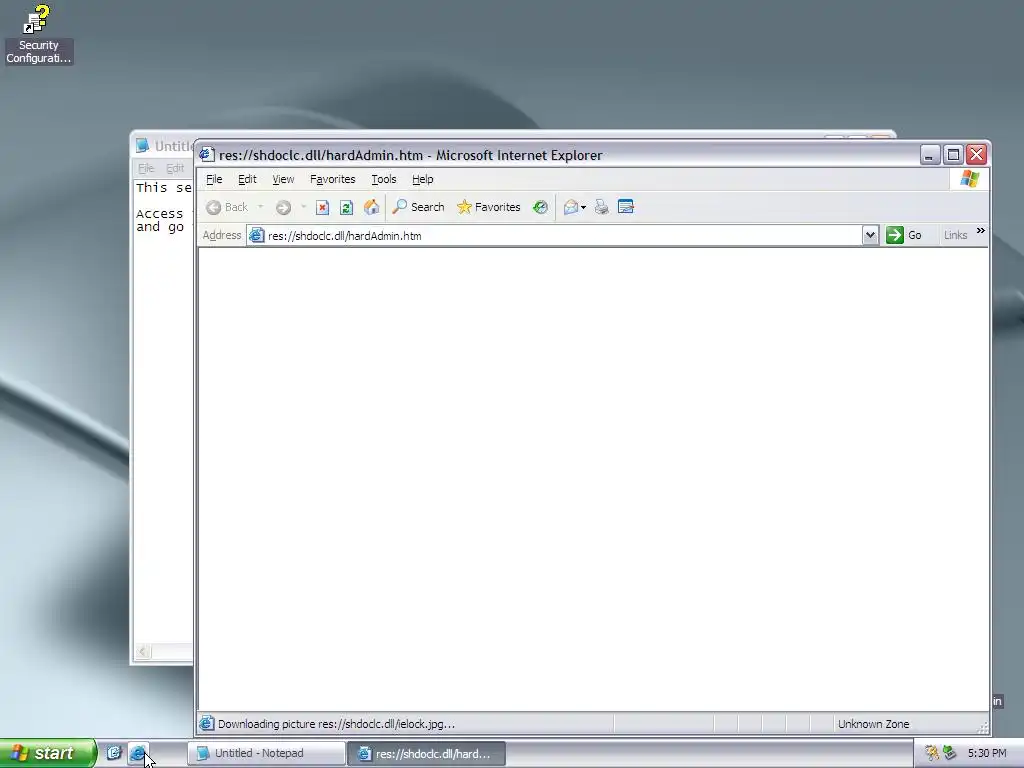Click the IE icon in the title bar
The width and height of the screenshot is (1024, 768).
(x=207, y=155)
